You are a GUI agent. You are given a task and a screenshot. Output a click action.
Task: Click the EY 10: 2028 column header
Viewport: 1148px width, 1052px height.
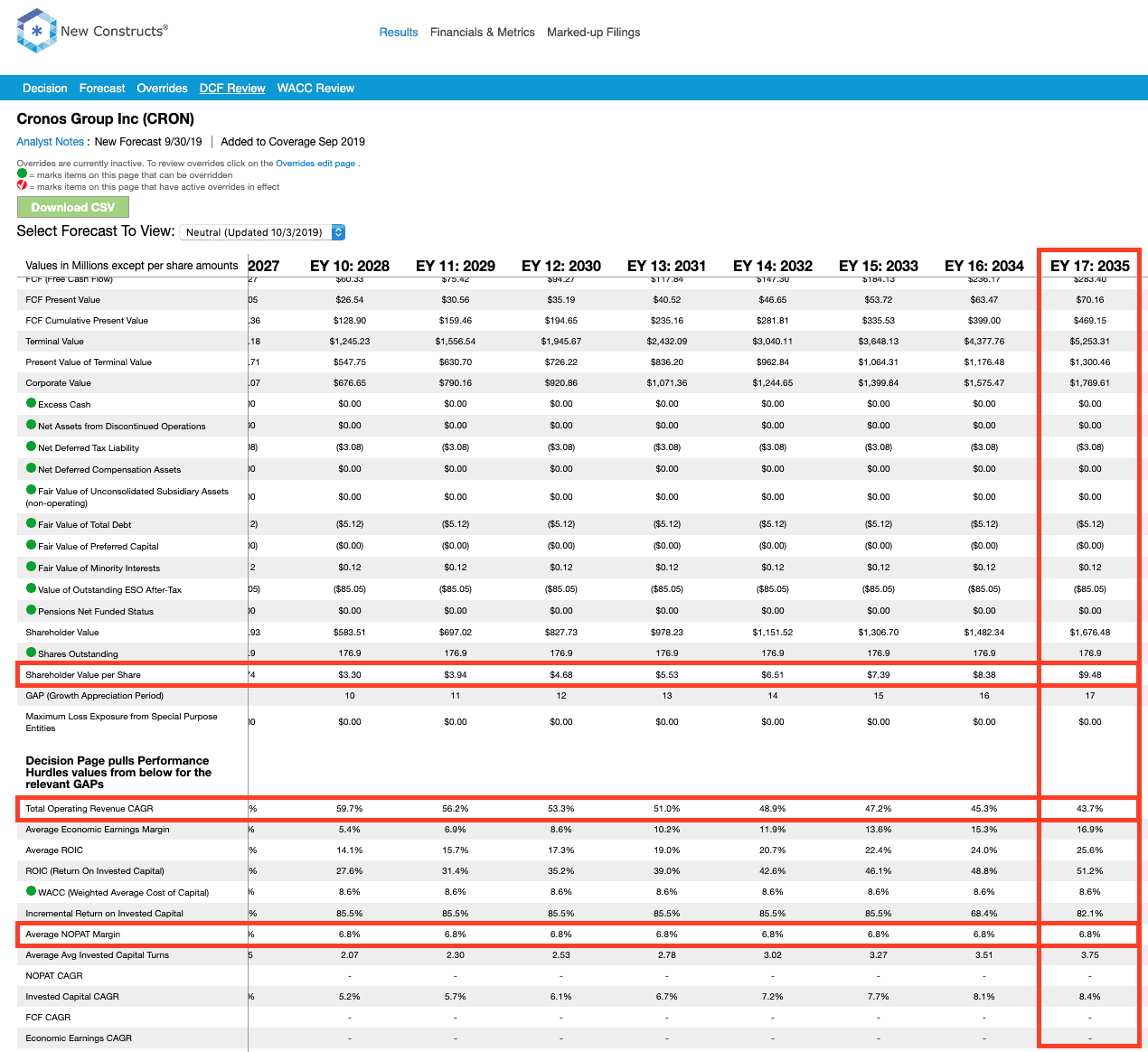coord(350,266)
